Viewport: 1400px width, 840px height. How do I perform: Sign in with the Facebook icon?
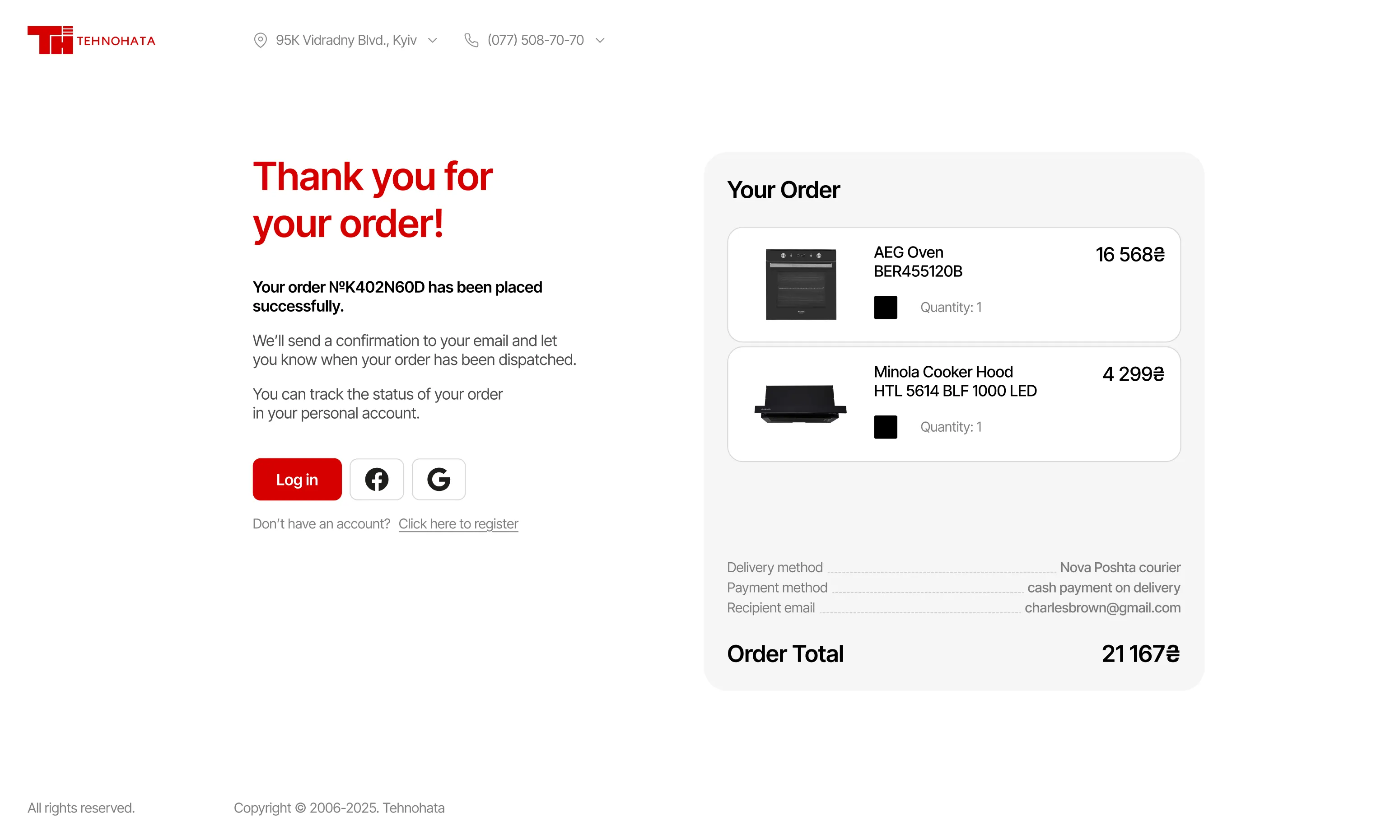(376, 480)
